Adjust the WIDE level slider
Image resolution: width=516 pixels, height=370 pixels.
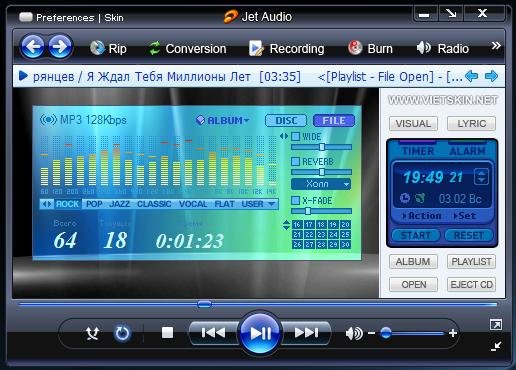pyautogui.click(x=321, y=147)
